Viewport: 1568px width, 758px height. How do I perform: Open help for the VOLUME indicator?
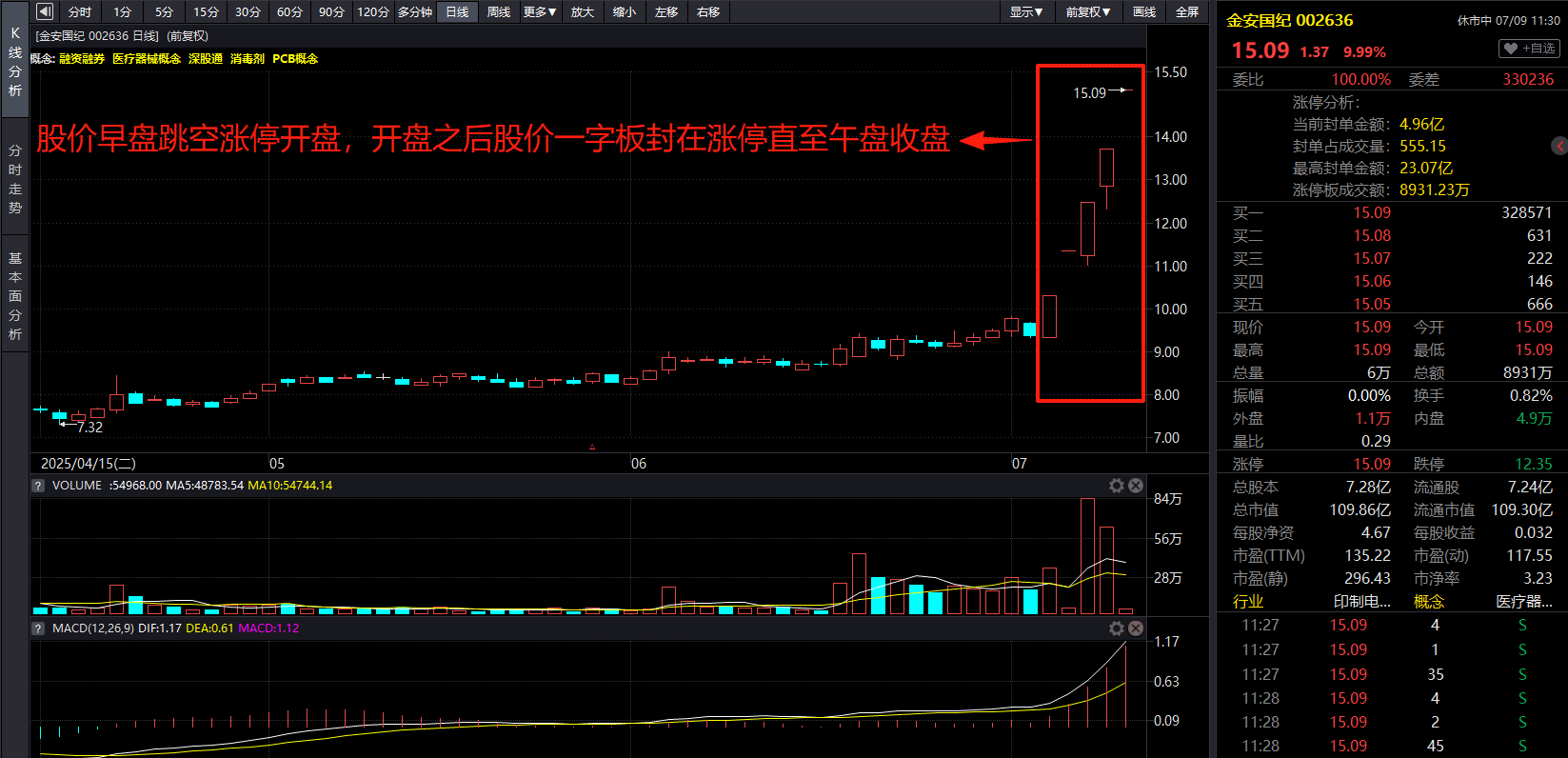38,486
